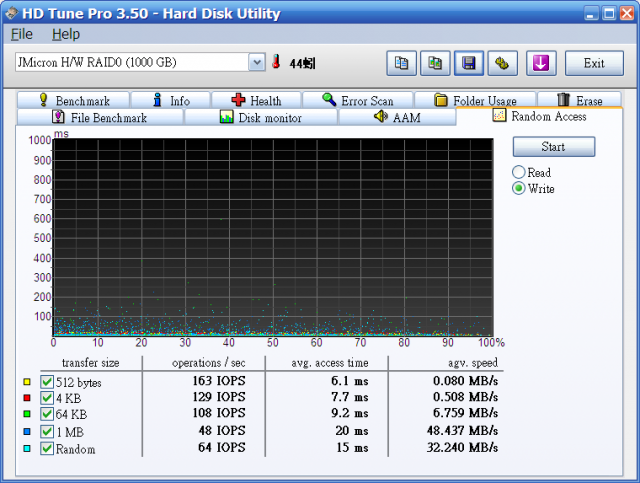Switch to the Health tab

pos(256,100)
